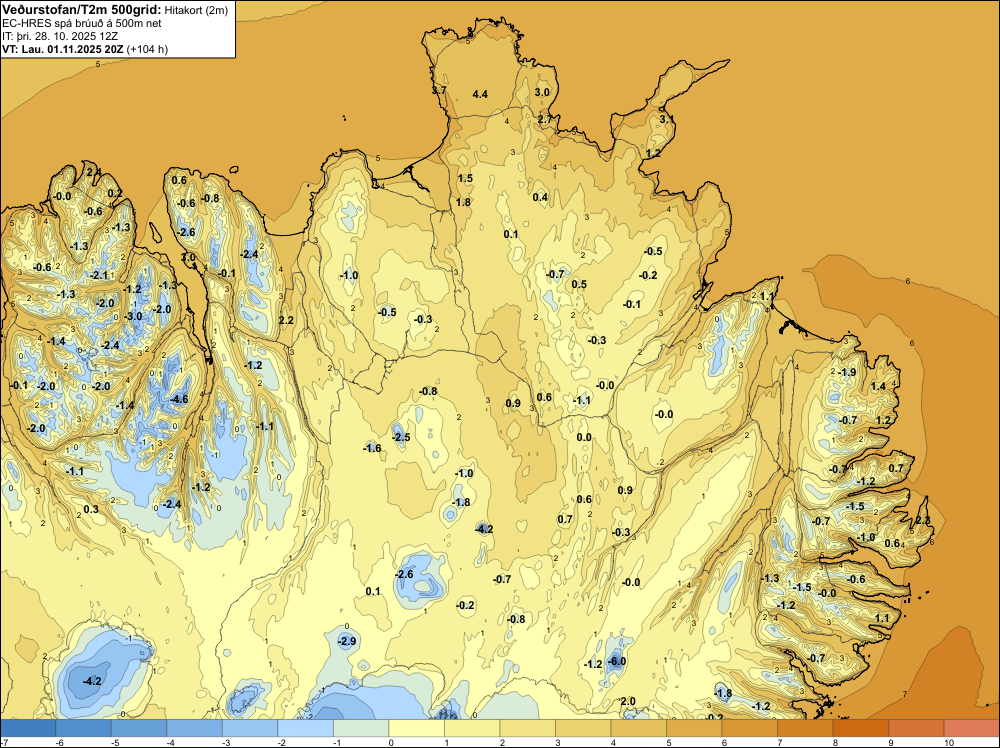Click the 'IT: þri. 28. 10. 2025 12Z' line
The width and height of the screenshot is (1000, 748).
(60, 36)
